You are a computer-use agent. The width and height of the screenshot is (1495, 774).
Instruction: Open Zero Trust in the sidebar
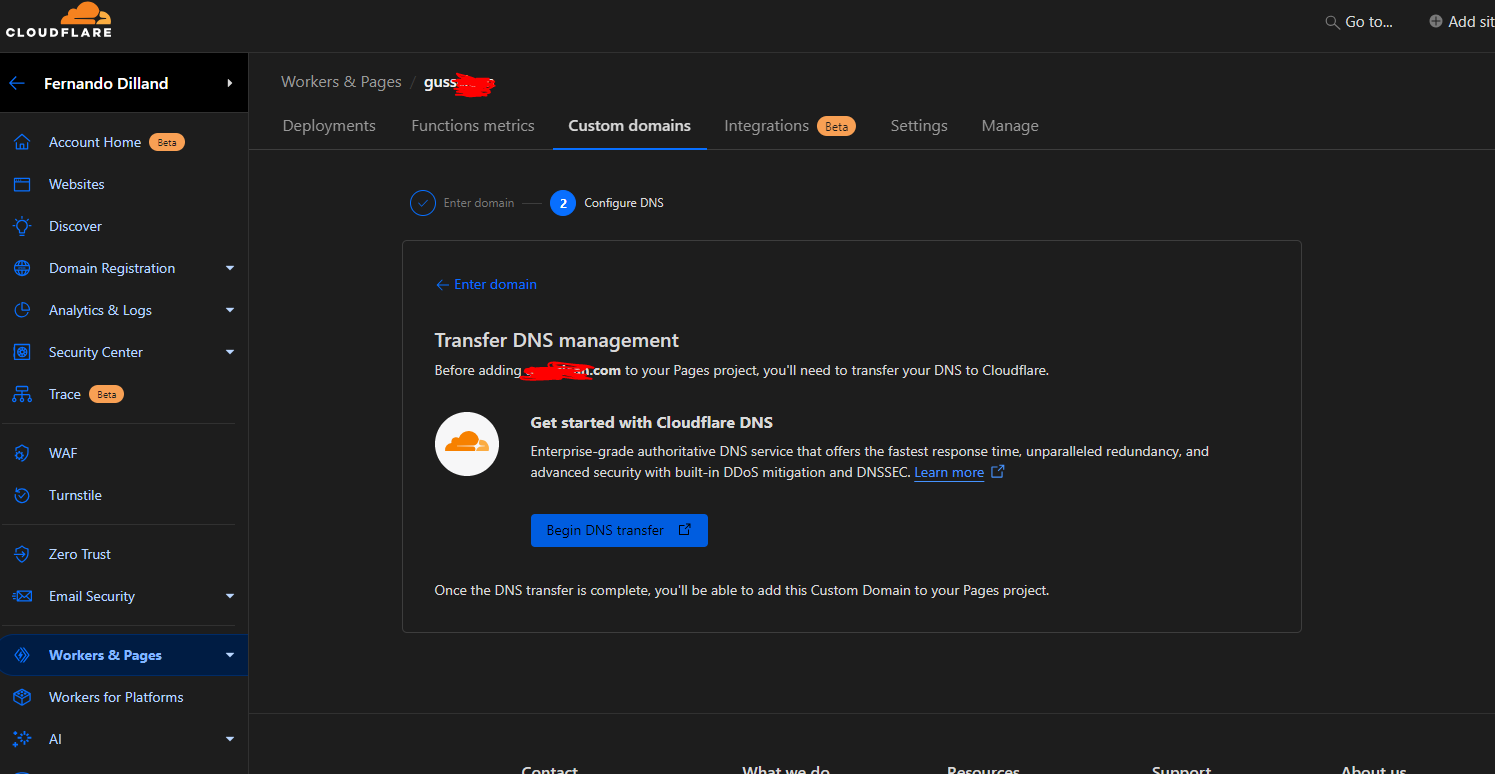click(x=80, y=554)
